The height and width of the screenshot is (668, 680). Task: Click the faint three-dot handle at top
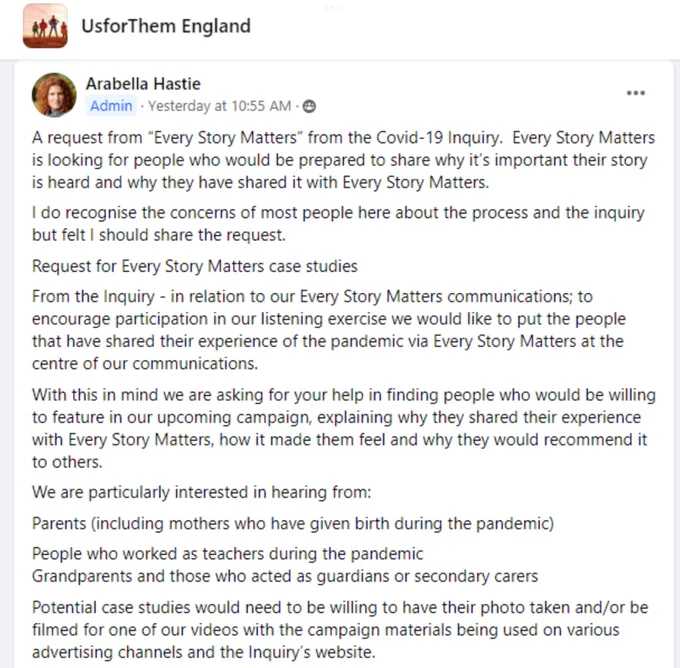tap(332, 8)
